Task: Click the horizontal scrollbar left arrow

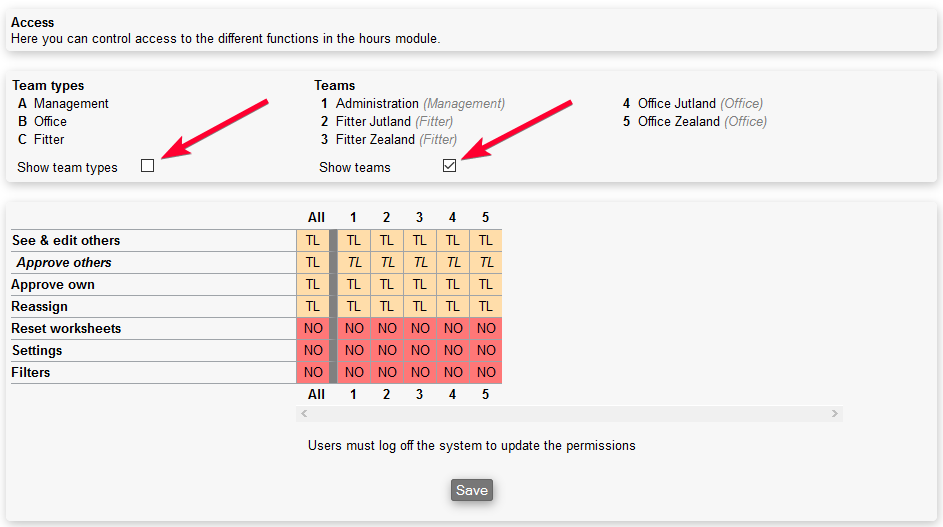Action: tap(305, 414)
